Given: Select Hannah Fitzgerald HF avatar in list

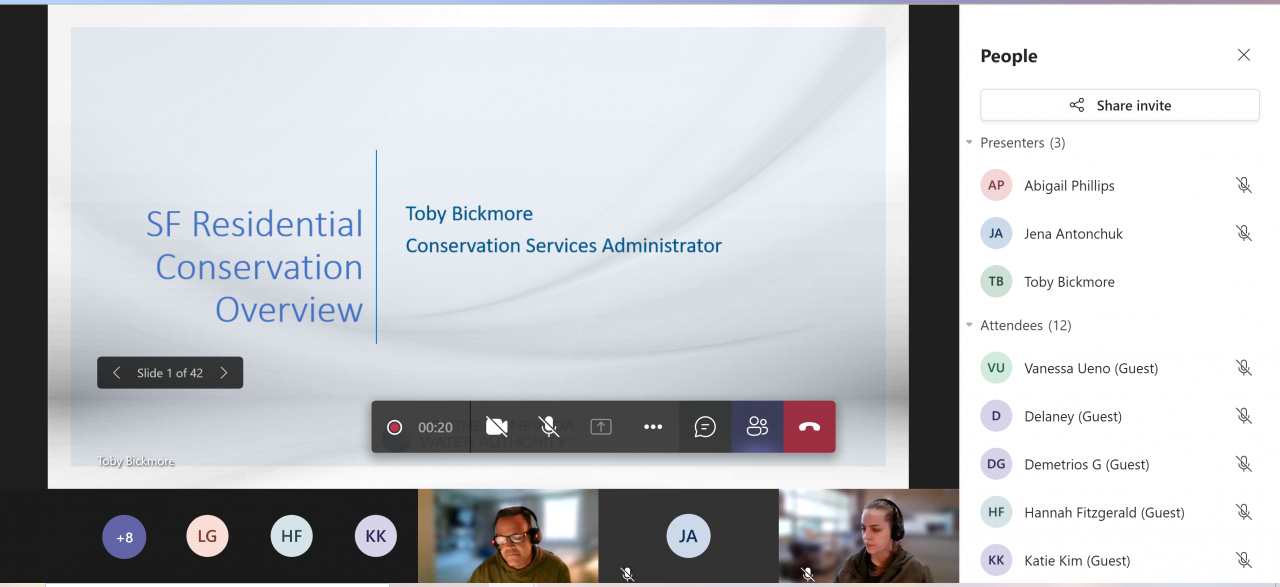Looking at the screenshot, I should tap(996, 512).
